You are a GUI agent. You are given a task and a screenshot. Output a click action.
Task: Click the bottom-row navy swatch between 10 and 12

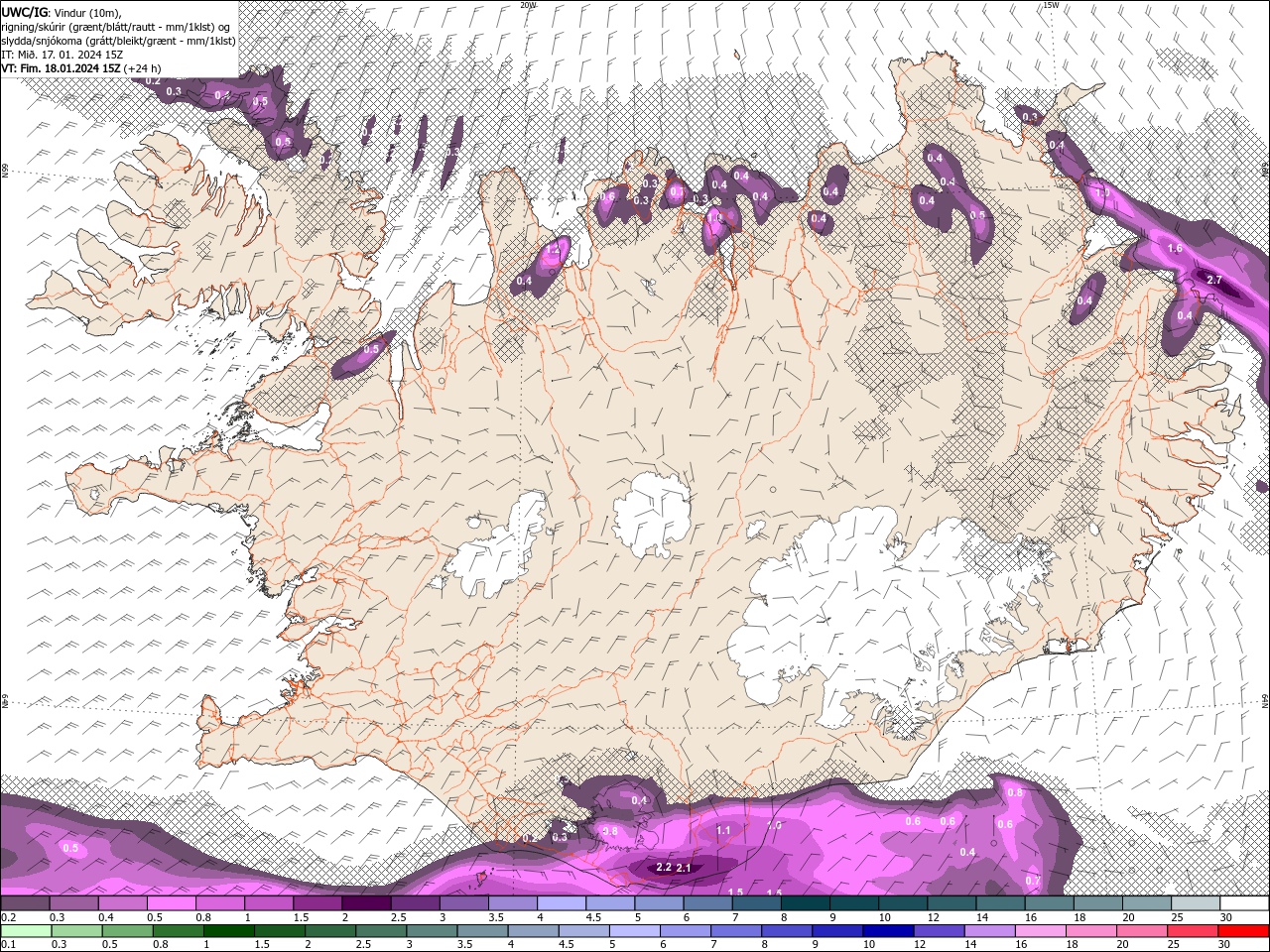click(887, 930)
